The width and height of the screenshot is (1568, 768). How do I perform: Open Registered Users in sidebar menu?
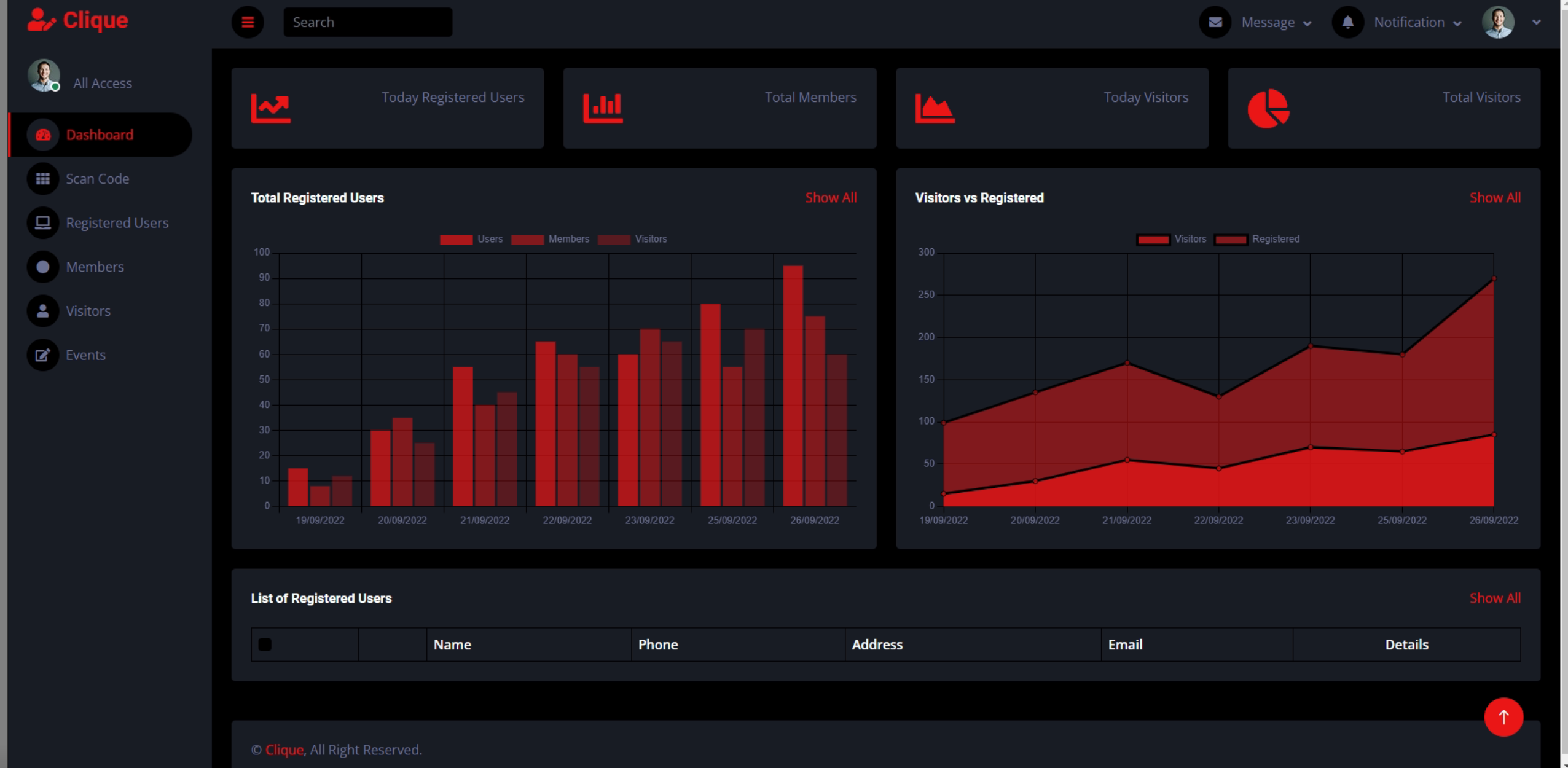pos(117,223)
